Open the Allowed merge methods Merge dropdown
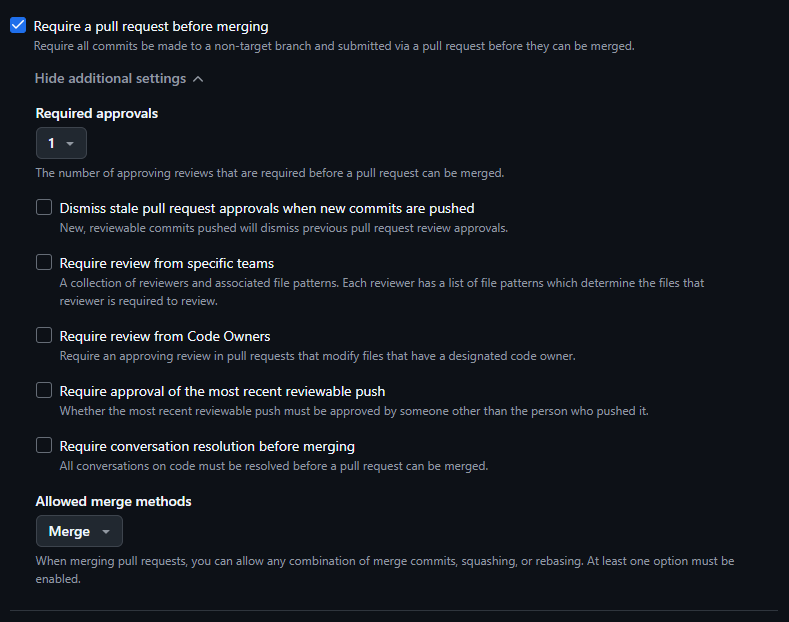This screenshot has width=789, height=622. tap(79, 532)
